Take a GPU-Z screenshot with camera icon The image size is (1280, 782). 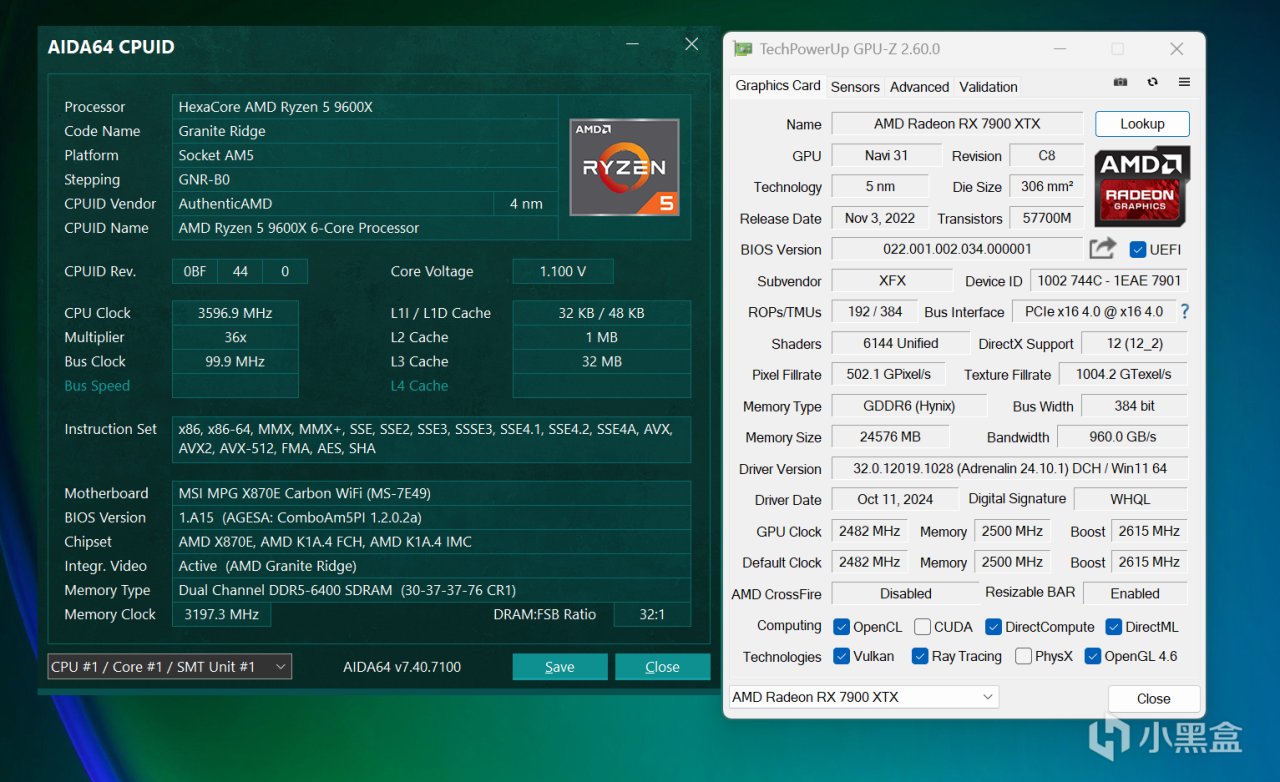tap(1121, 82)
